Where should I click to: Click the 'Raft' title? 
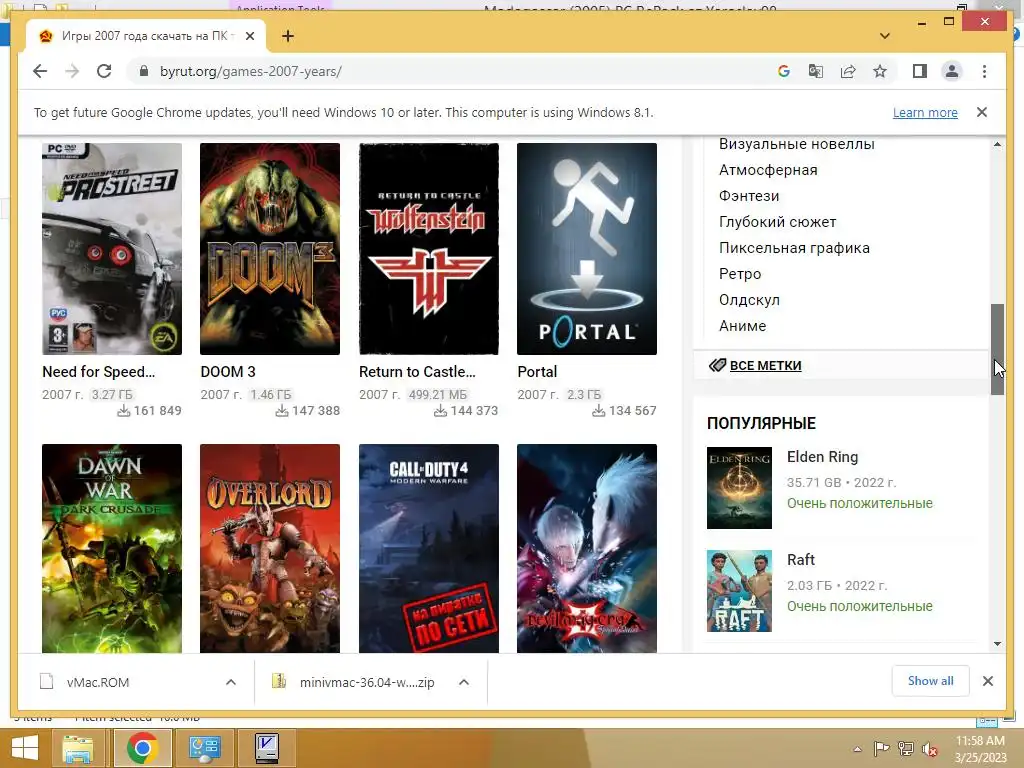tap(801, 560)
